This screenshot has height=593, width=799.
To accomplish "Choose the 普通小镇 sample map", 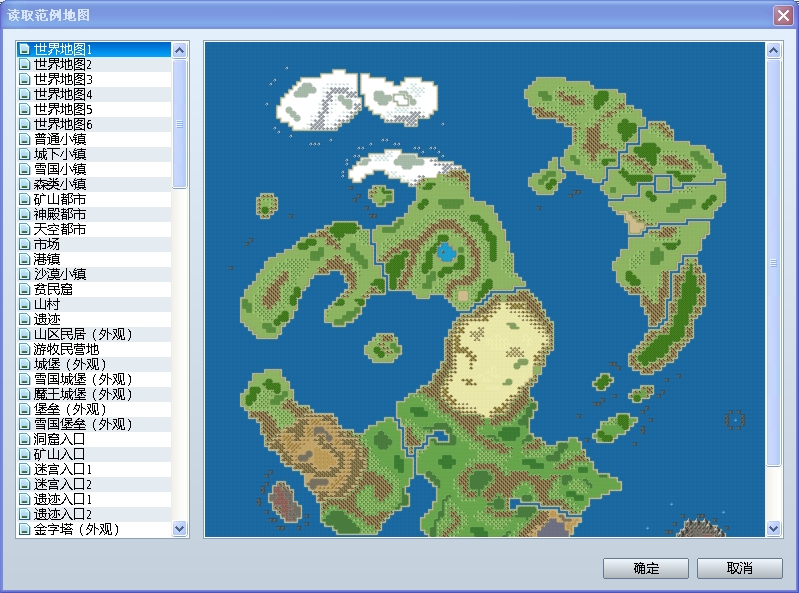I will [94, 139].
